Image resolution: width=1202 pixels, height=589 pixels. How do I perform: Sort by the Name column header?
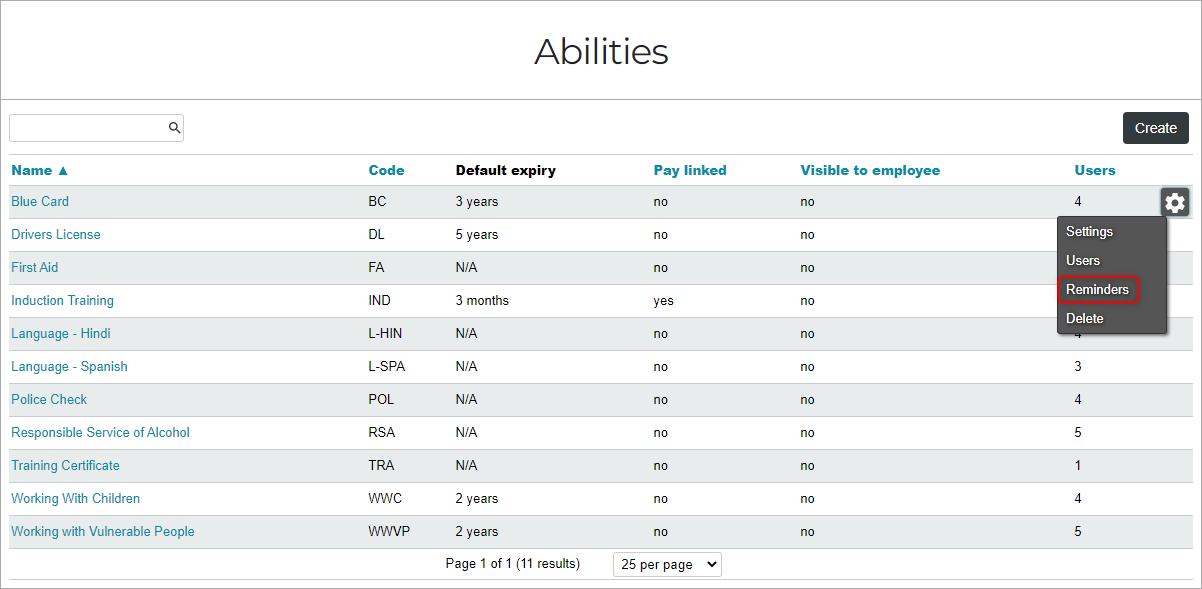pyautogui.click(x=40, y=170)
